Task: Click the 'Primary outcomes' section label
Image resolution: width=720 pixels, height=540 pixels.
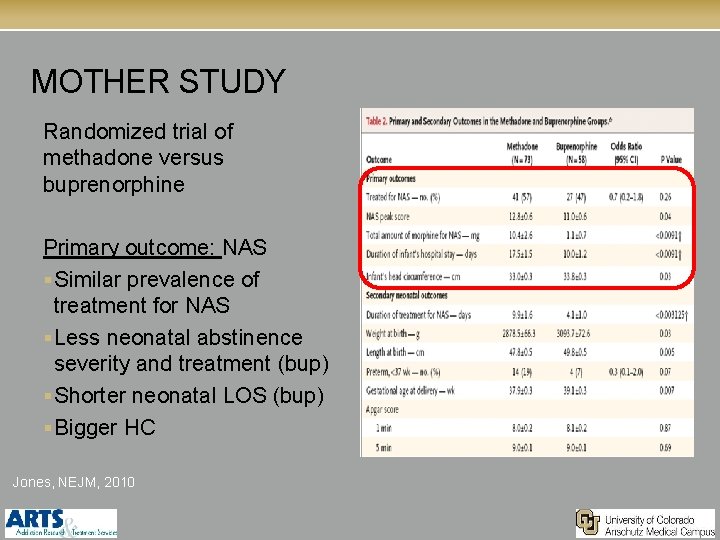Action: (x=391, y=179)
